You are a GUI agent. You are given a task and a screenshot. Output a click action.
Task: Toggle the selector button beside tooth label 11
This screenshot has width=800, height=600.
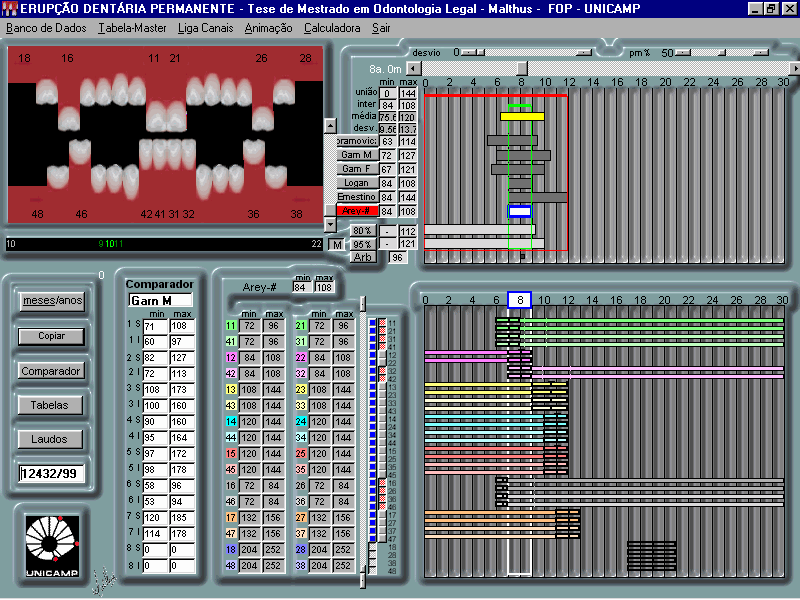382,323
